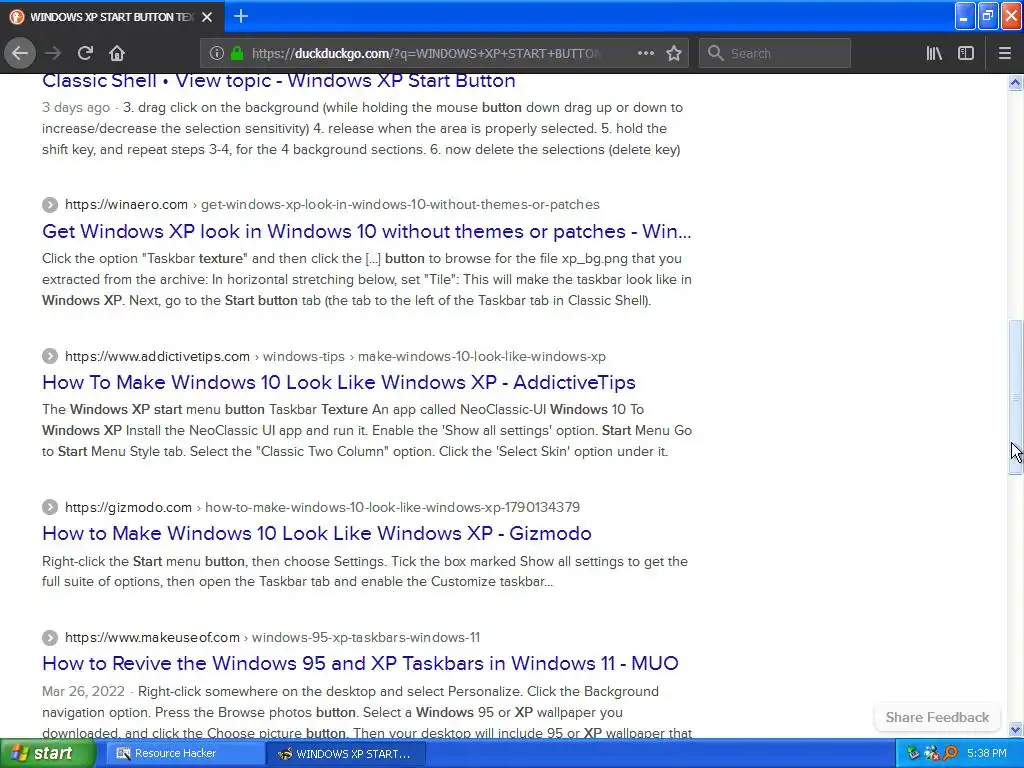The height and width of the screenshot is (768, 1024).
Task: Click the scrollbar up arrow
Action: coord(1015,82)
